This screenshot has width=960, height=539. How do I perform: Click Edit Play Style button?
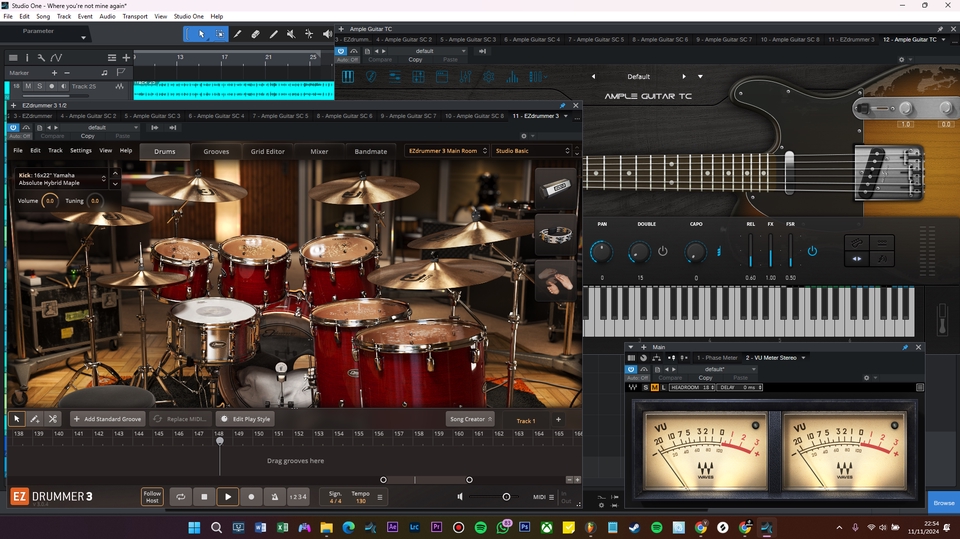tap(246, 419)
